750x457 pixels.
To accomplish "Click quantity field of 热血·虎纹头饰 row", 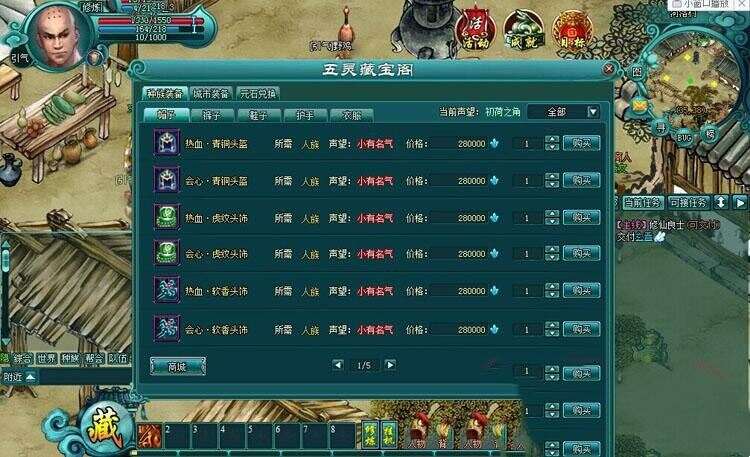I will (x=527, y=218).
